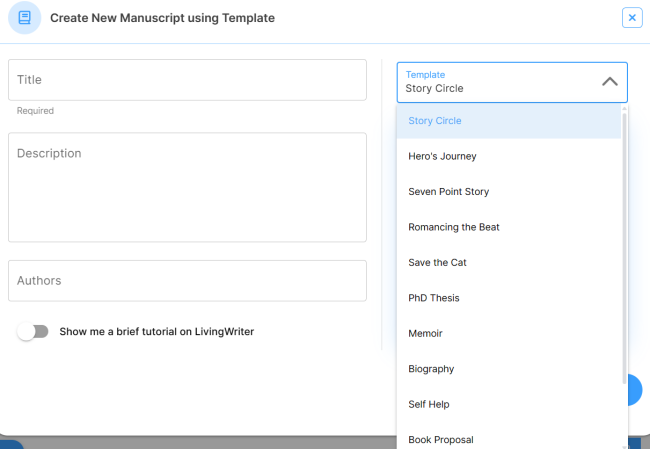Close the Create New Manuscript dialog

point(632,18)
